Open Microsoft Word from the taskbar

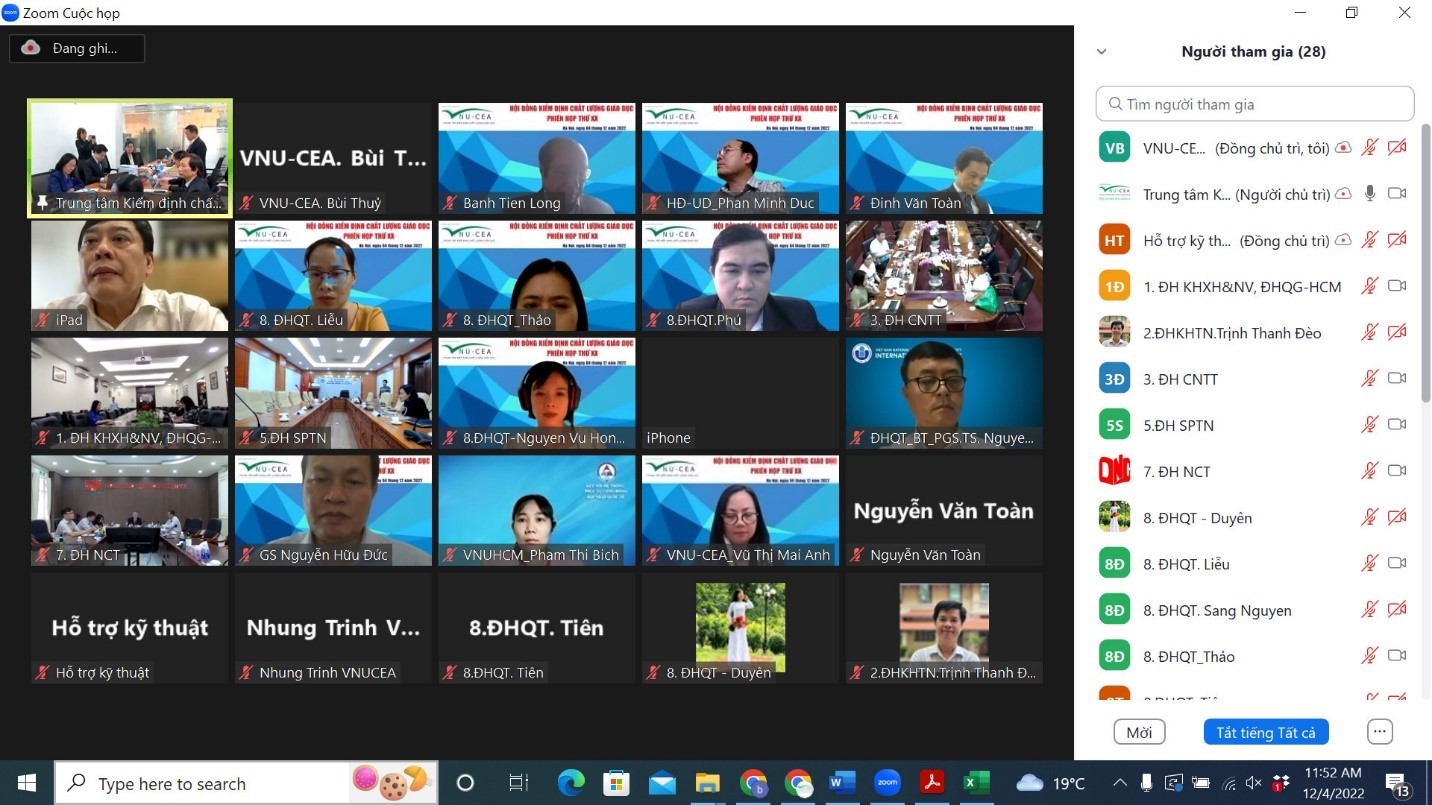pyautogui.click(x=841, y=783)
